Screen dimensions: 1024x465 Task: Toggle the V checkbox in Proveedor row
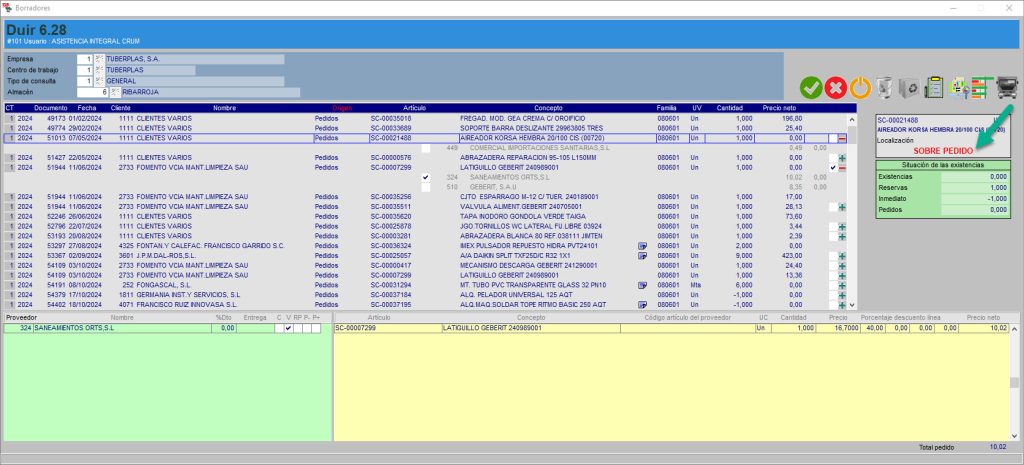(x=289, y=328)
